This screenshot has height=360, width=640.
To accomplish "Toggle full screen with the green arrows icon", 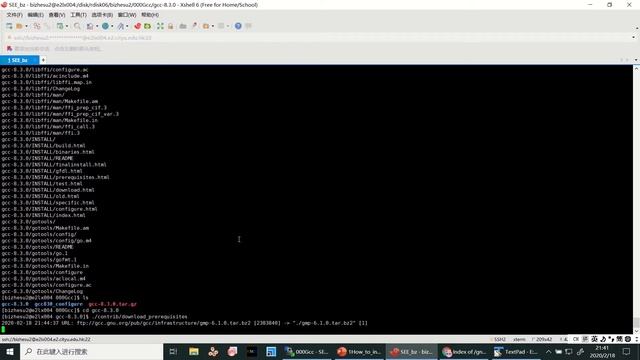I will pos(160,26).
